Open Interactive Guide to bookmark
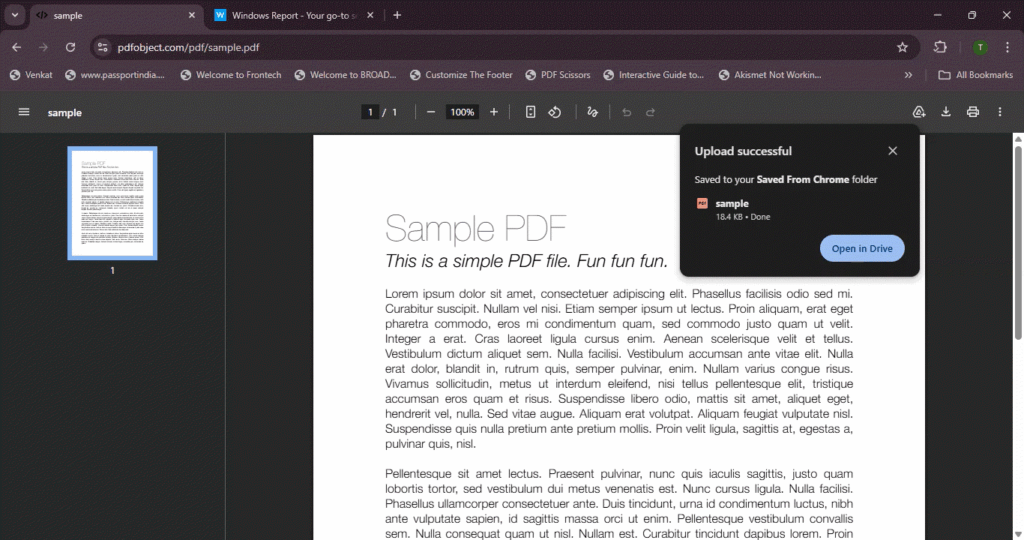 point(654,75)
